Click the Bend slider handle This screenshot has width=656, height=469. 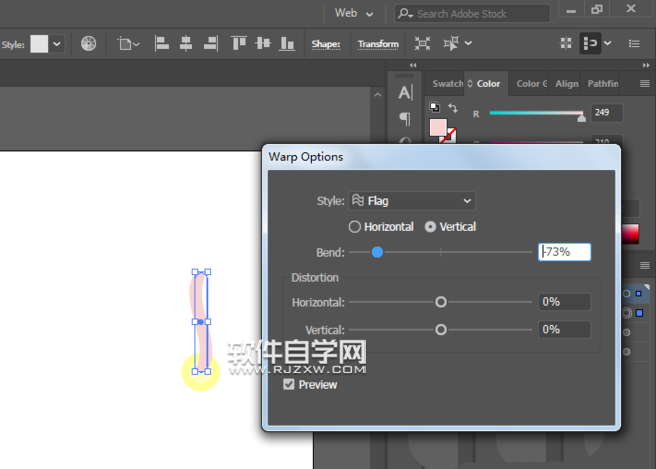coord(377,252)
